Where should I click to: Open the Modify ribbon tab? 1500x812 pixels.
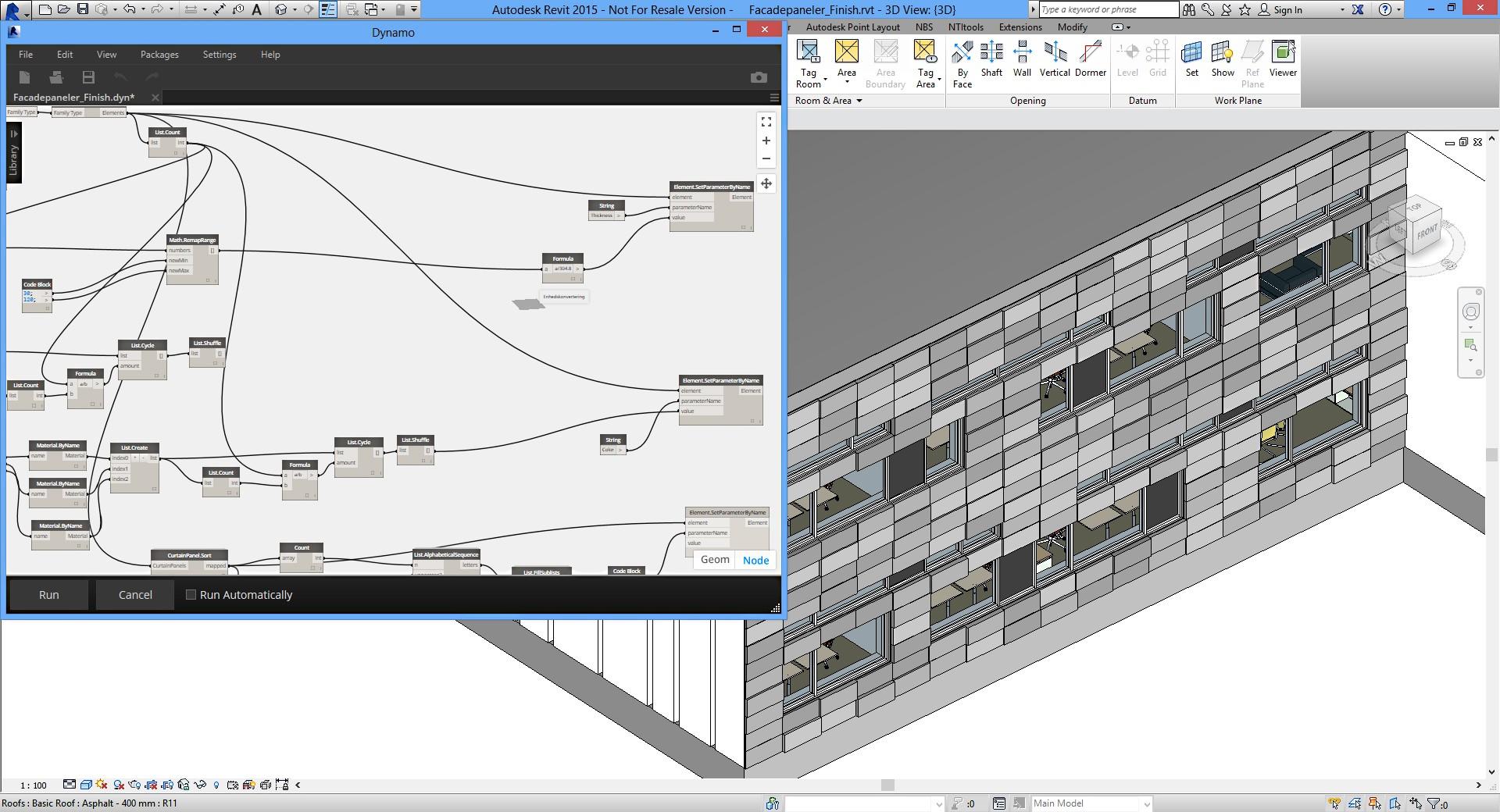point(1072,27)
